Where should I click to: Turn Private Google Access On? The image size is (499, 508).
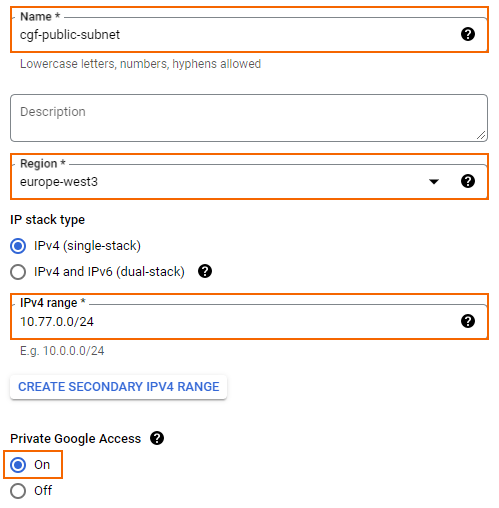coord(18,465)
